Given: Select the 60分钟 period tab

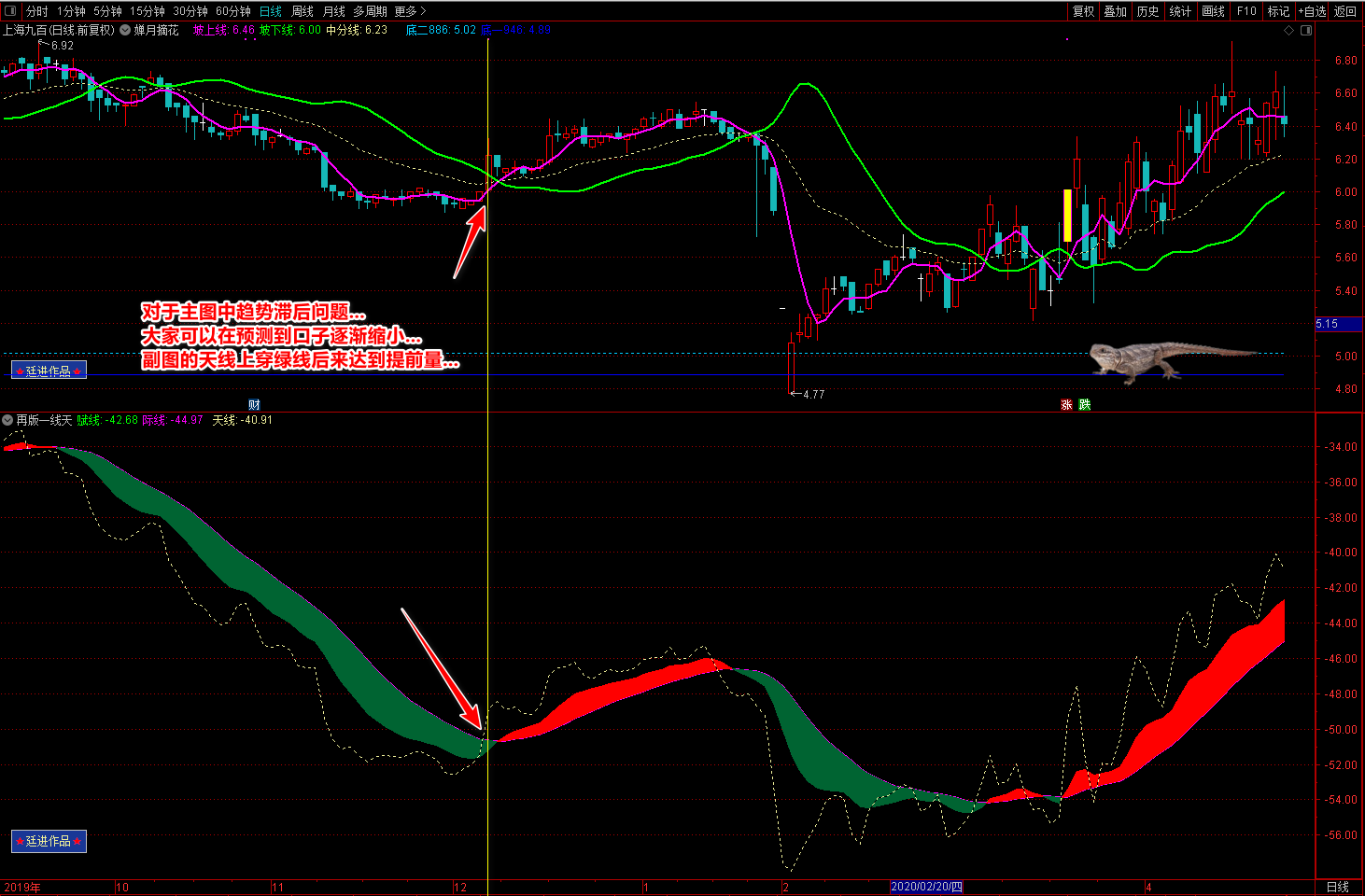Looking at the screenshot, I should (232, 11).
